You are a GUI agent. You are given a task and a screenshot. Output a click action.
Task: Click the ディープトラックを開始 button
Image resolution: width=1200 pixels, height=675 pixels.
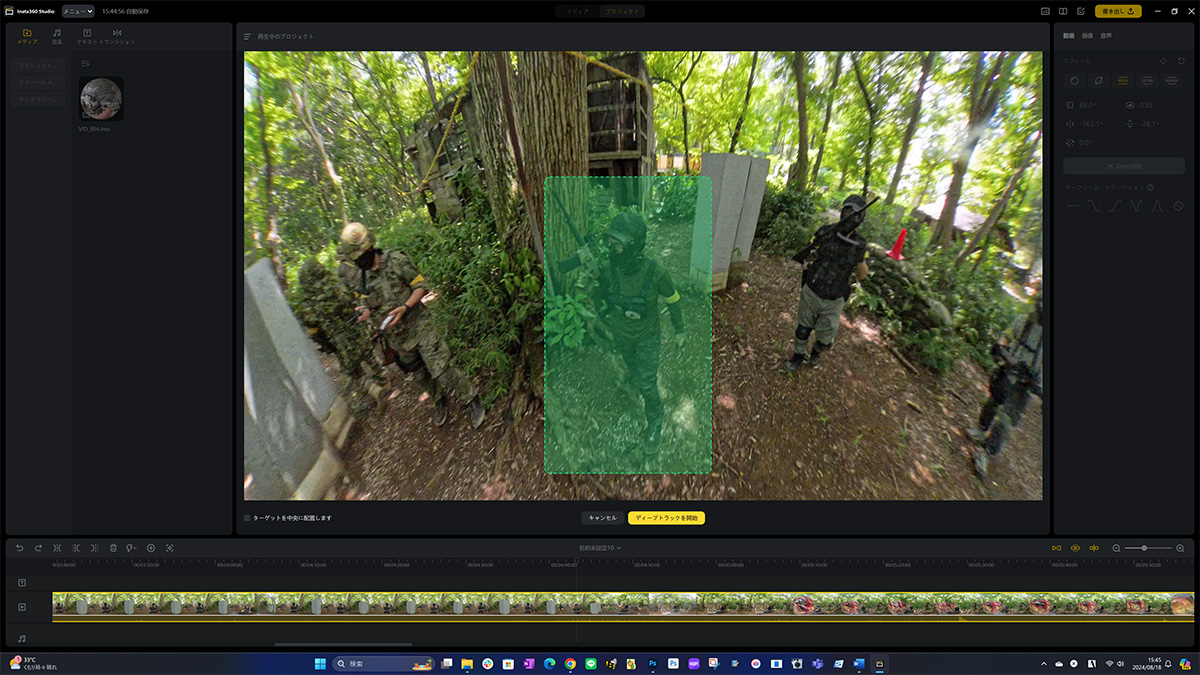tap(666, 518)
